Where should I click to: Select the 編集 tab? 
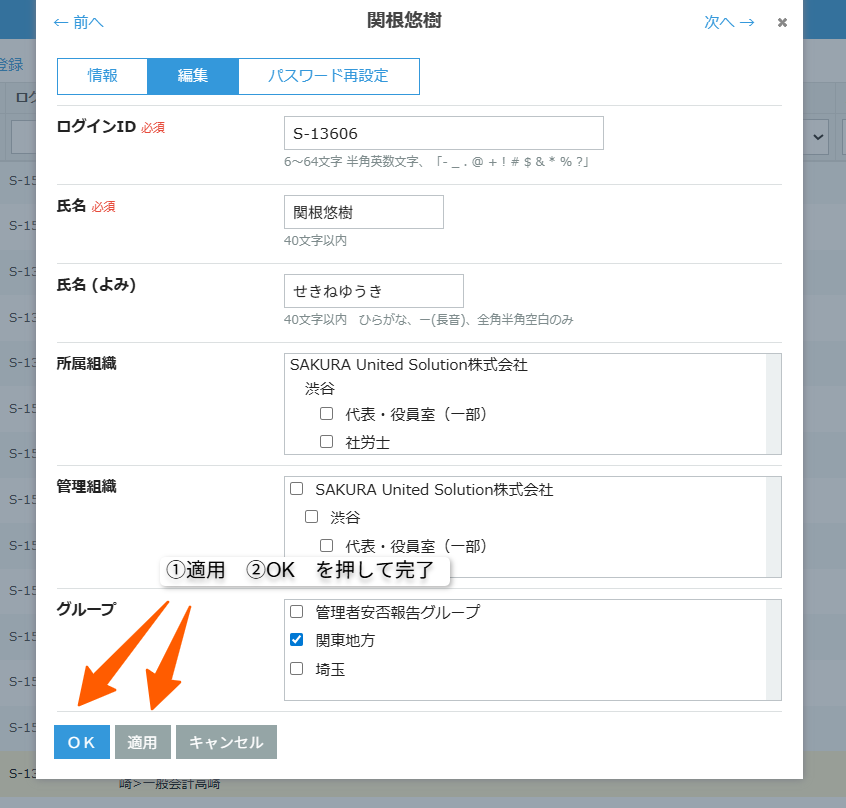point(193,76)
